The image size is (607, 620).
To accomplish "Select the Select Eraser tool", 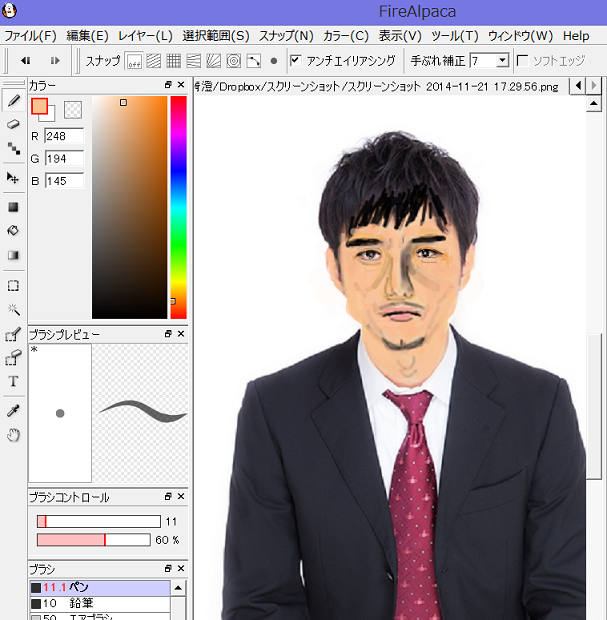I will [13, 357].
